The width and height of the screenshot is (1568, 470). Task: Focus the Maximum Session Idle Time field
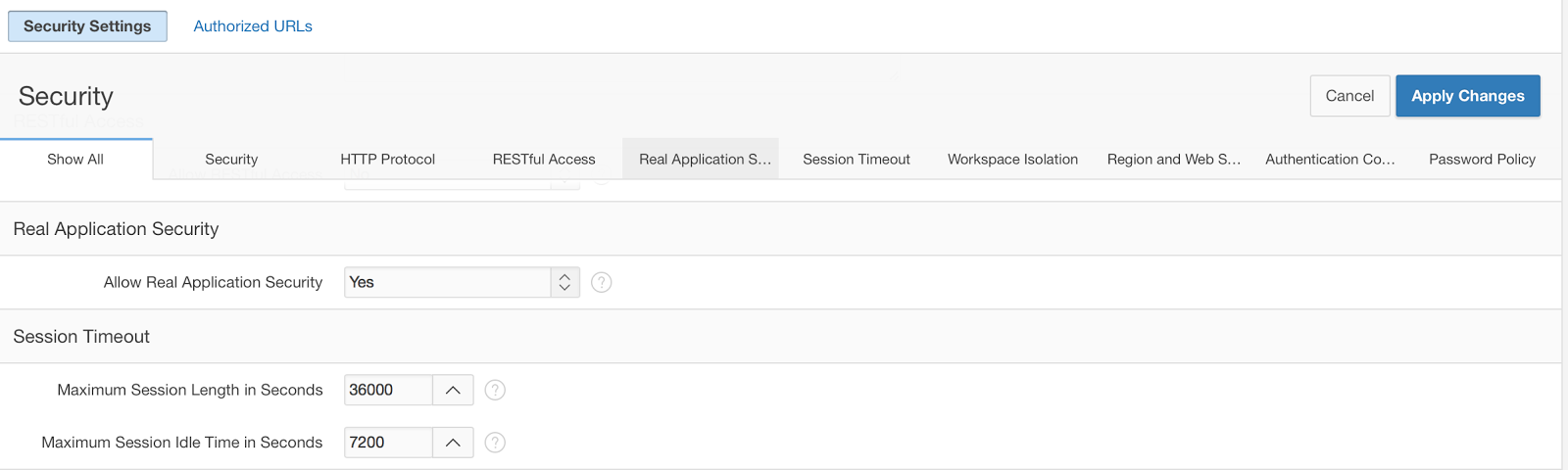point(388,443)
